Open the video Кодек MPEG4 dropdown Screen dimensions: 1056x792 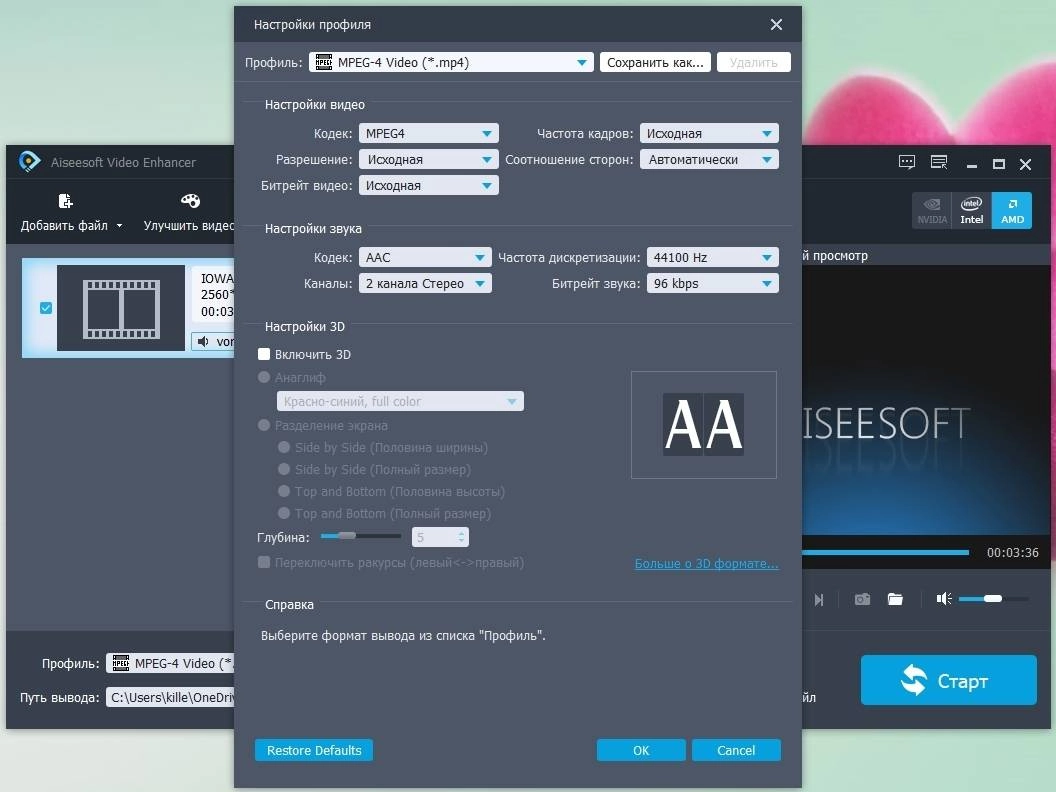tap(428, 133)
